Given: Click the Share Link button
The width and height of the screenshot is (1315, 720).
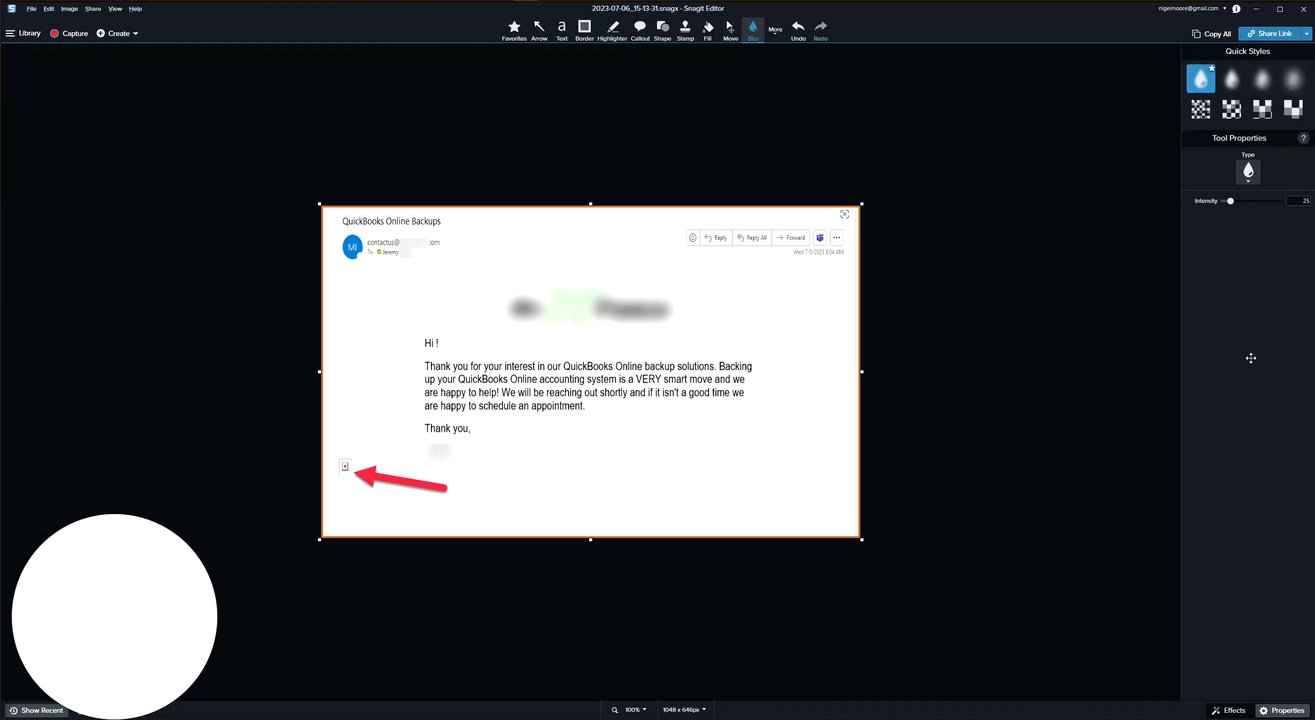Looking at the screenshot, I should [x=1270, y=34].
